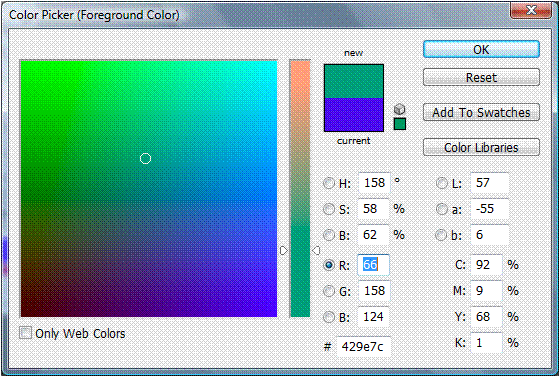Image resolution: width=560 pixels, height=377 pixels.
Task: Select the HSB brightness B radio button
Action: coord(329,235)
